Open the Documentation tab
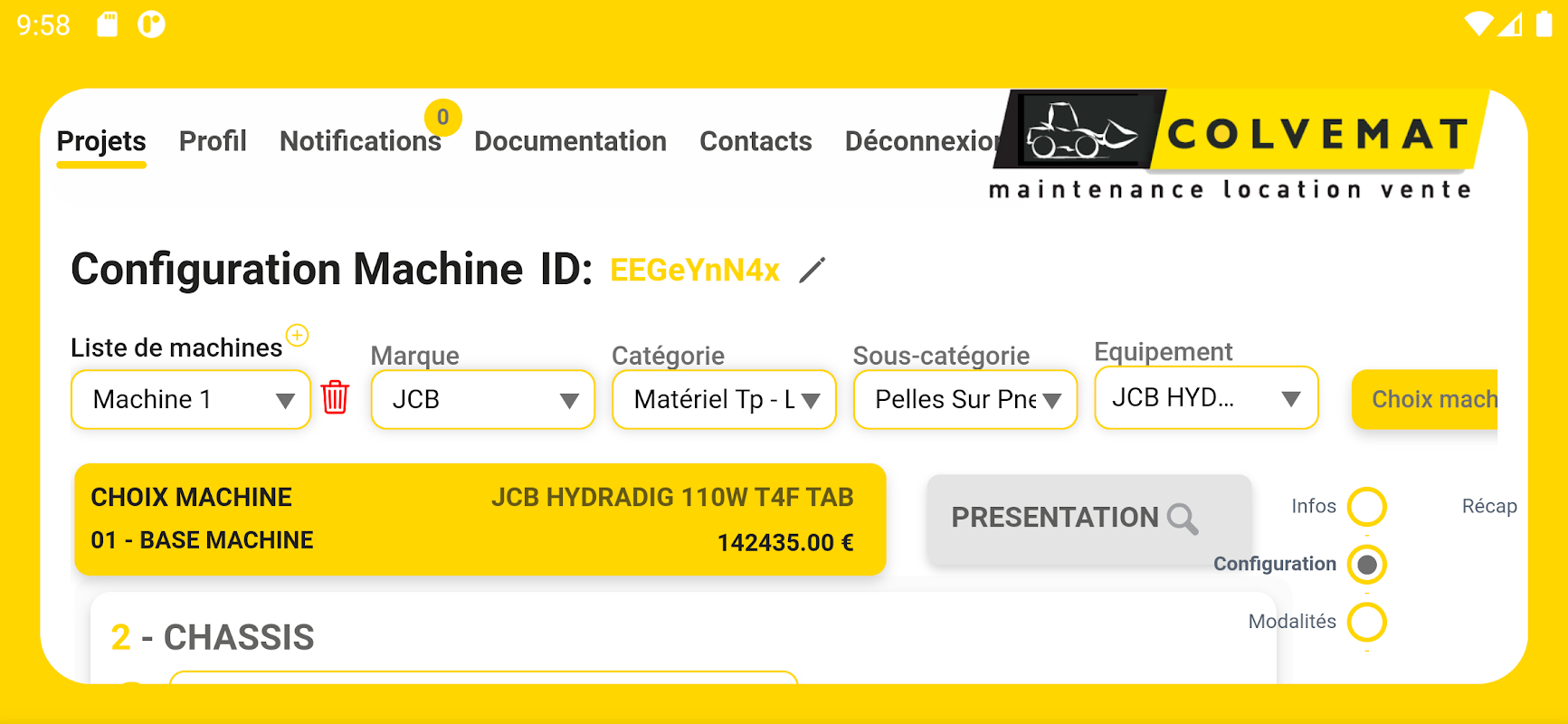The height and width of the screenshot is (724, 1568). pyautogui.click(x=570, y=141)
